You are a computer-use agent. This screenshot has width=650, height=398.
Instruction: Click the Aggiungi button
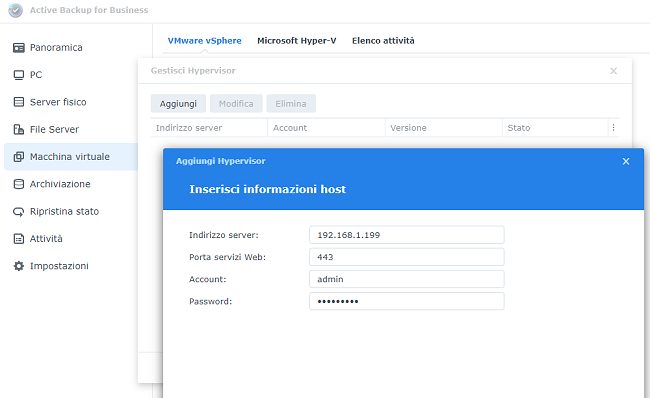[x=178, y=104]
